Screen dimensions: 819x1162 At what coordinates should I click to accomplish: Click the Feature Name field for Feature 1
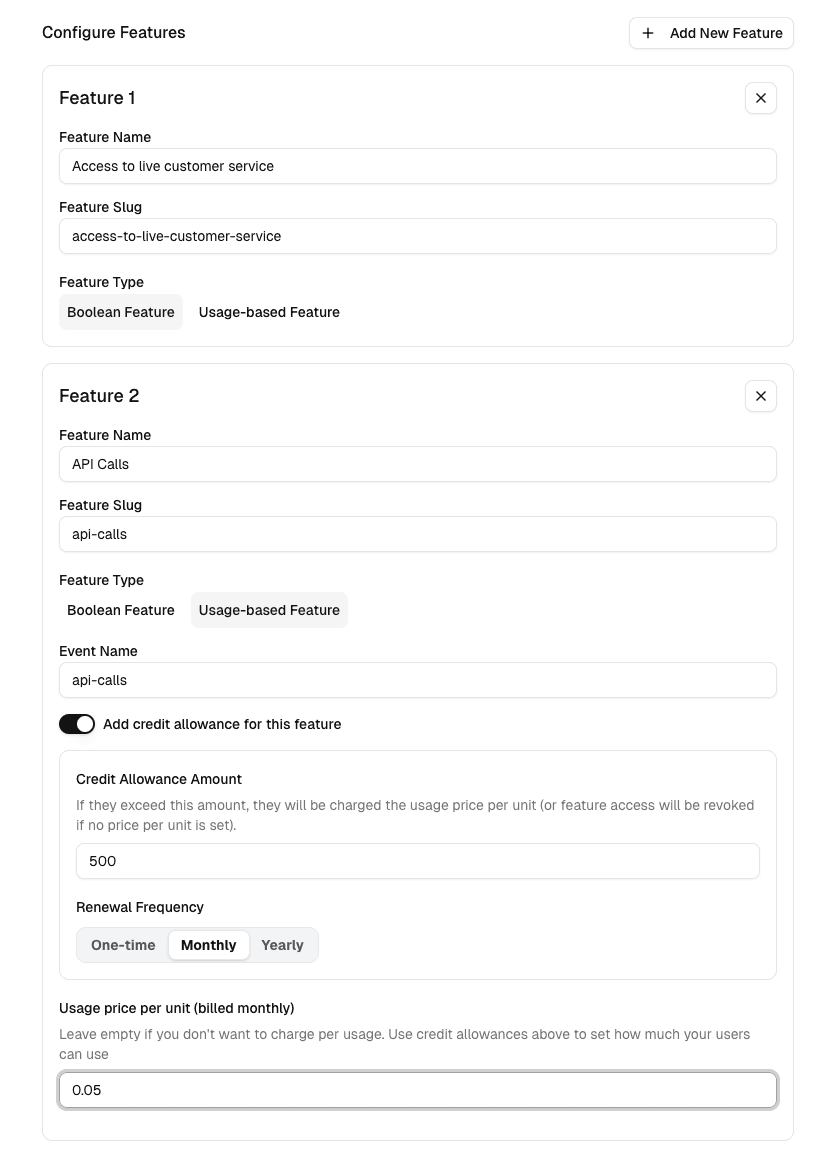[x=418, y=166]
